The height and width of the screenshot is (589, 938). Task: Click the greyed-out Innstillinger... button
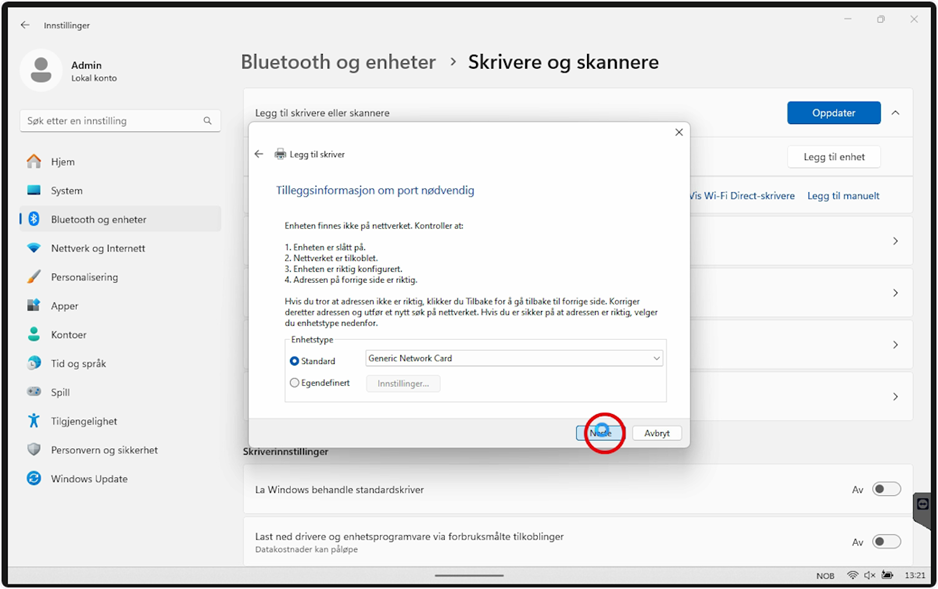(403, 383)
